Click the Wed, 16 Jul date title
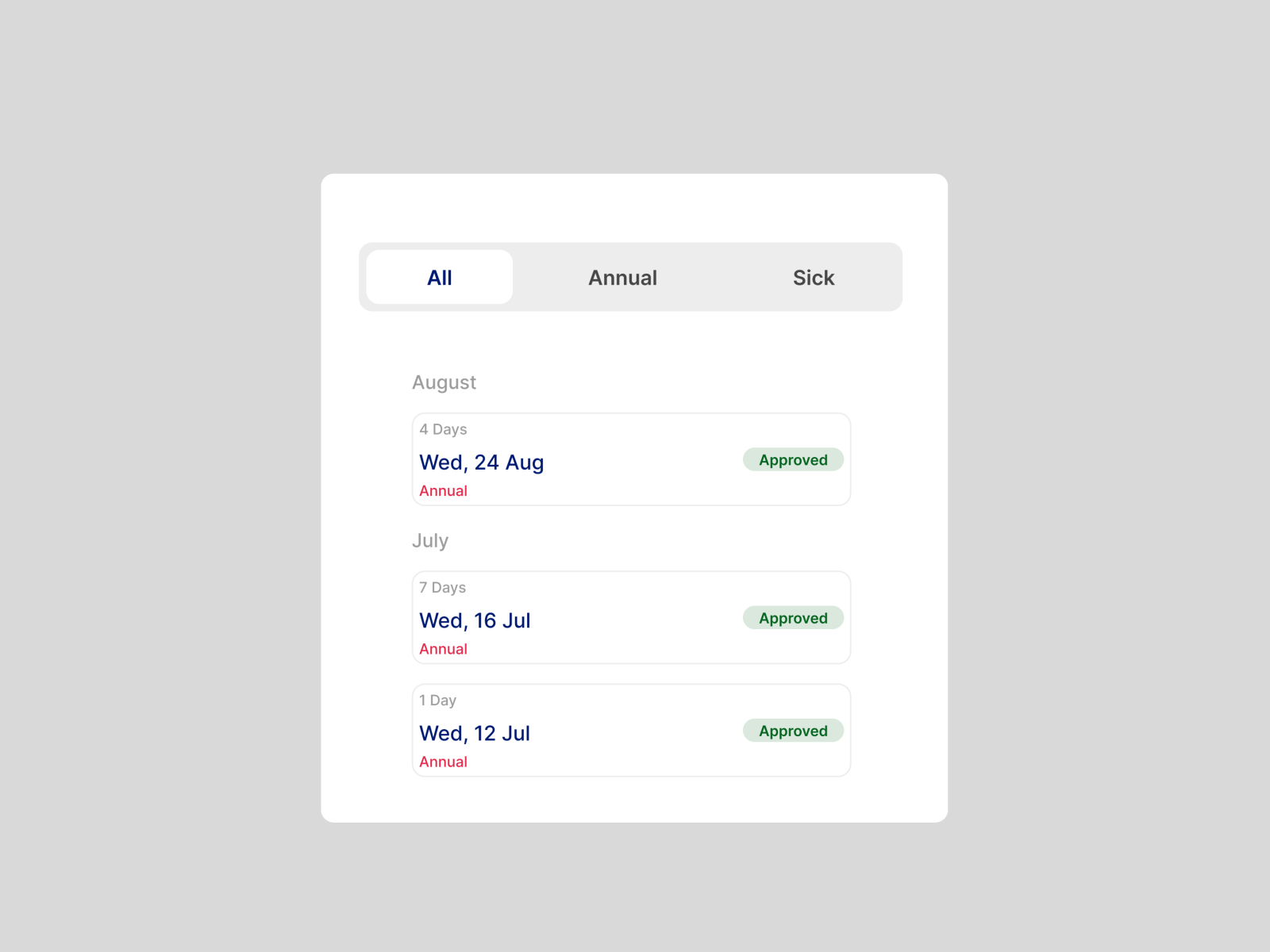1270x952 pixels. click(475, 620)
